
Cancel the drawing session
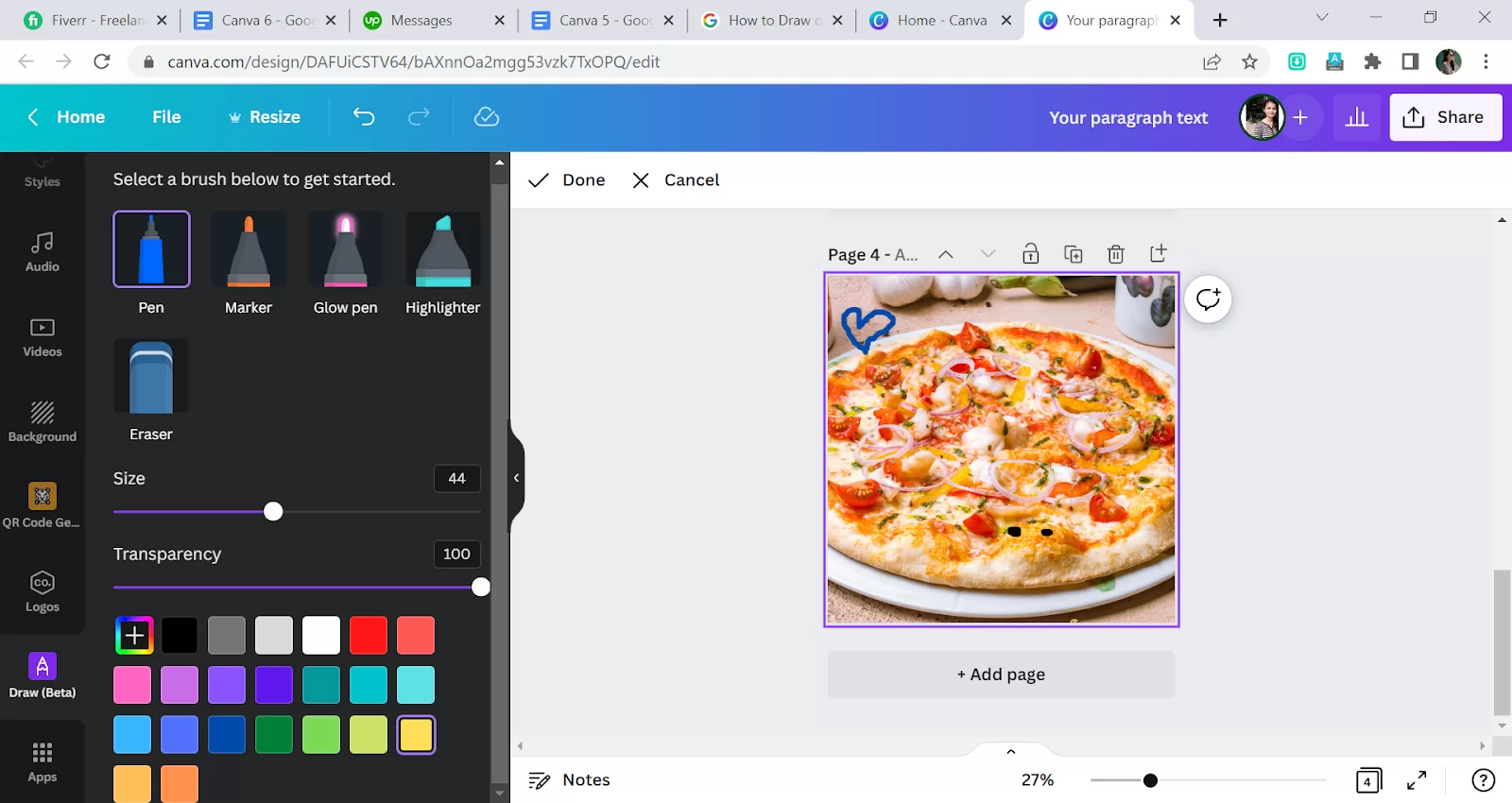pyautogui.click(x=676, y=179)
